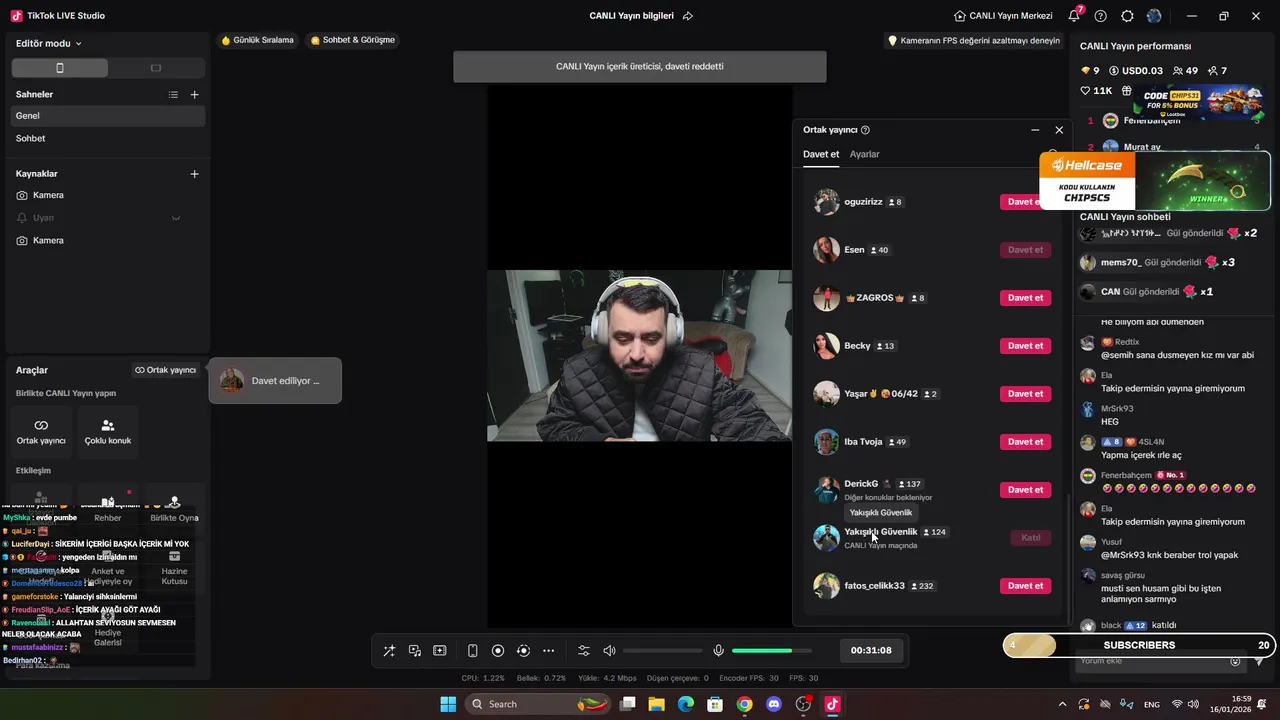Mute the speaker volume icon
This screenshot has height=720, width=1280.
[609, 651]
